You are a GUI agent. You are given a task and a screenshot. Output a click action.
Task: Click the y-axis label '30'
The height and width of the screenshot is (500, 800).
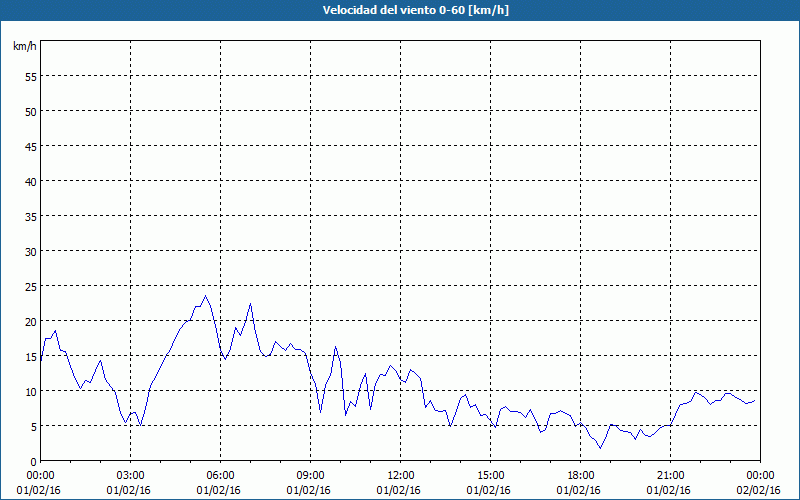[x=31, y=252]
